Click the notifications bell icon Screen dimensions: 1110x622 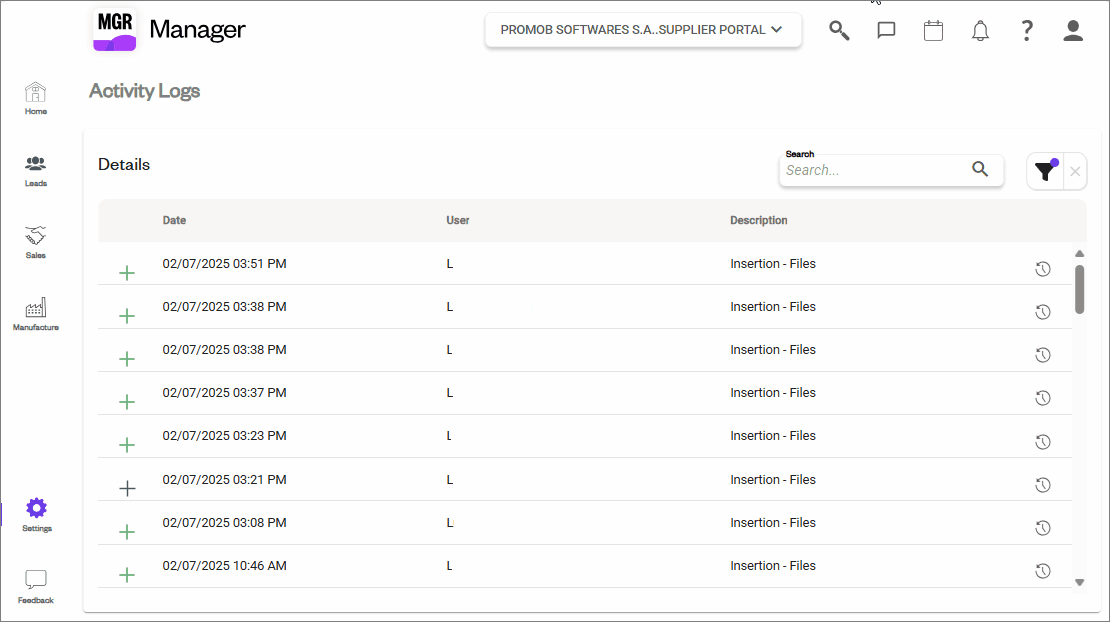pos(980,31)
